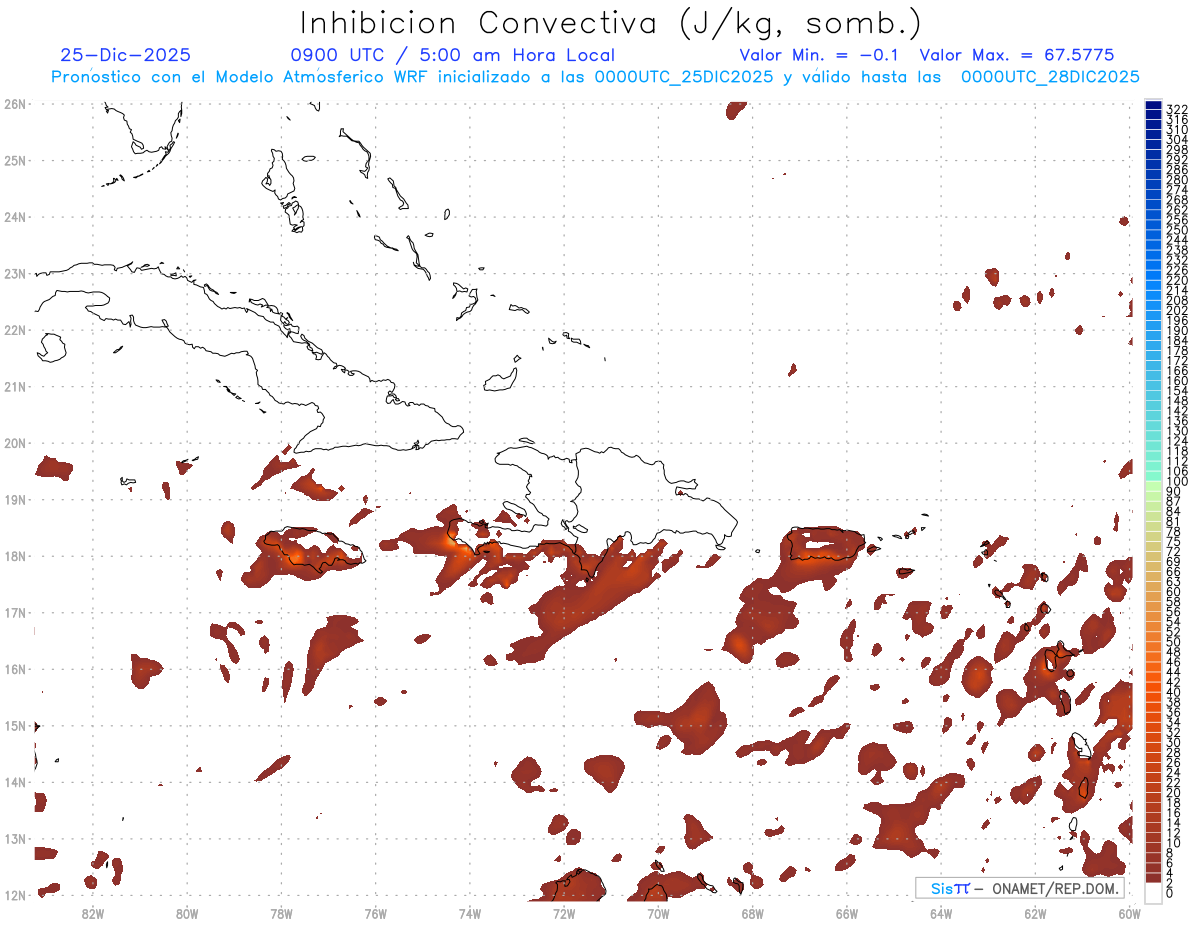Click the '82W' longitude label

[x=92, y=913]
